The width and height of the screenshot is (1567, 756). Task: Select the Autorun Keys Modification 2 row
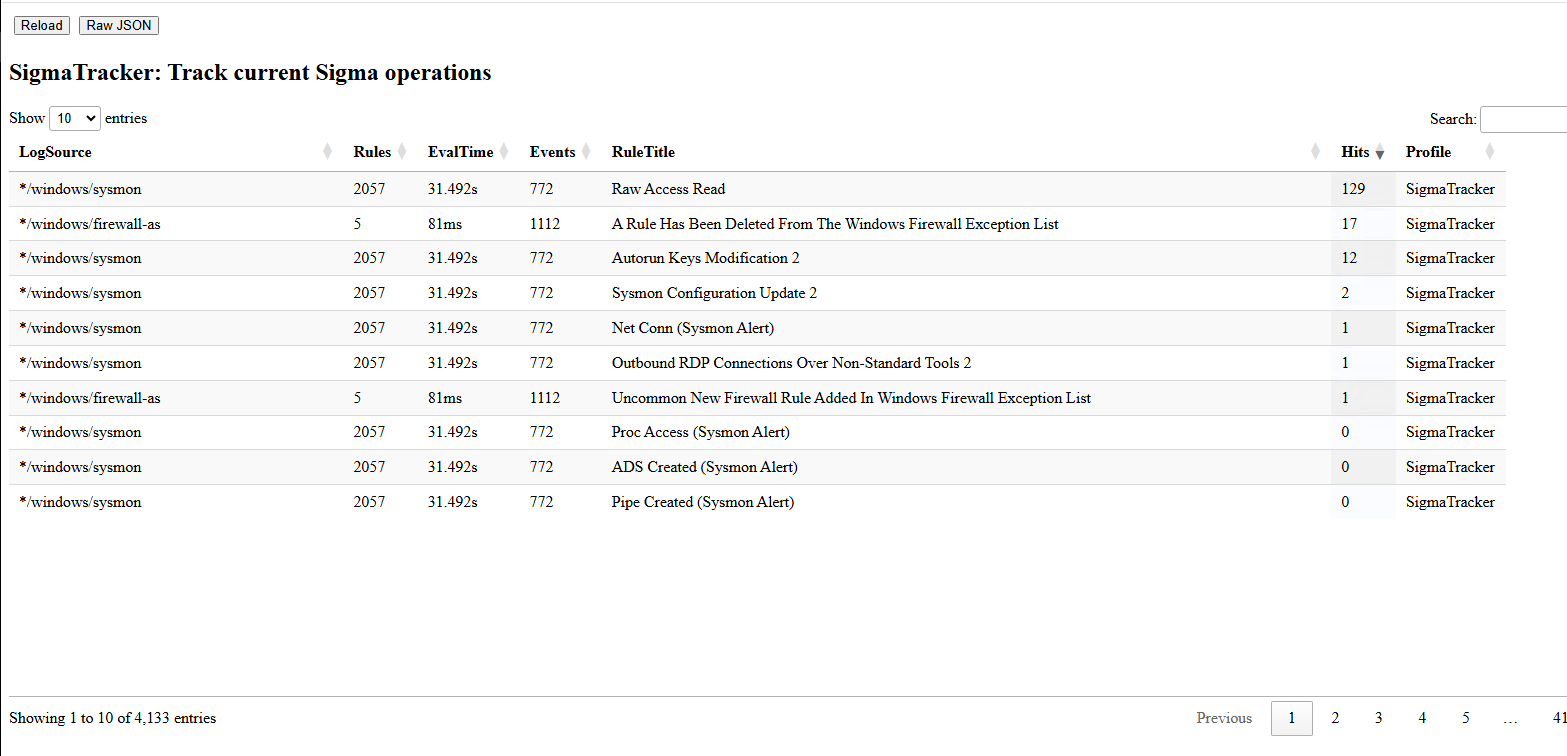[705, 258]
